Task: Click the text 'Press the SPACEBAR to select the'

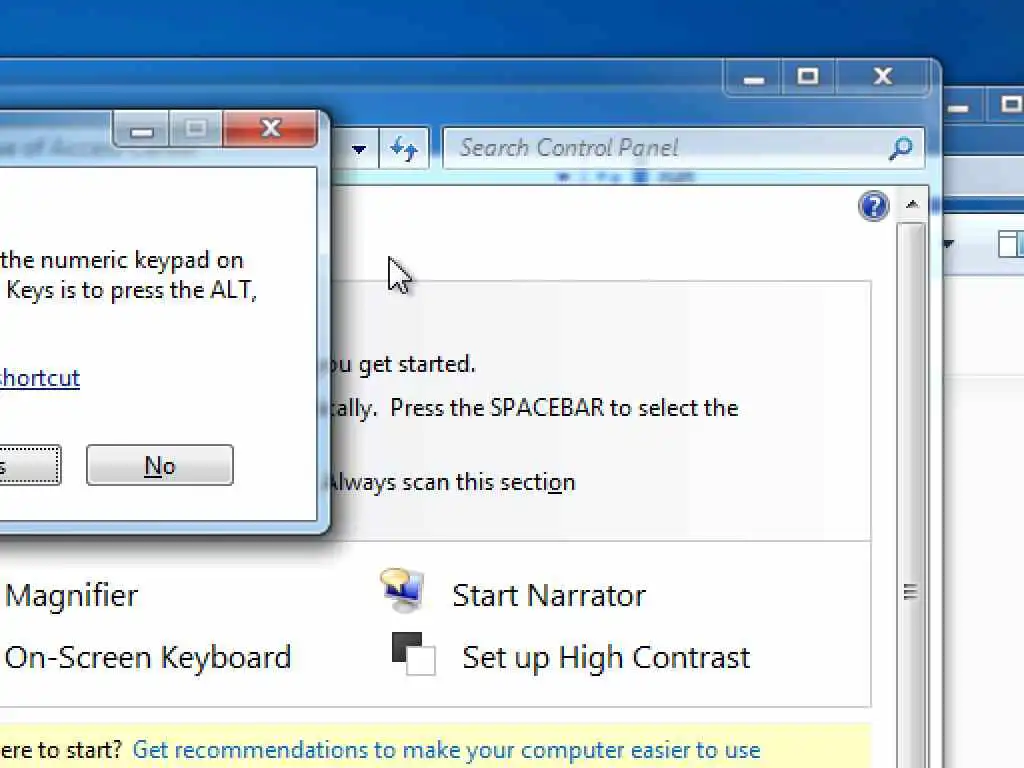Action: (x=564, y=408)
